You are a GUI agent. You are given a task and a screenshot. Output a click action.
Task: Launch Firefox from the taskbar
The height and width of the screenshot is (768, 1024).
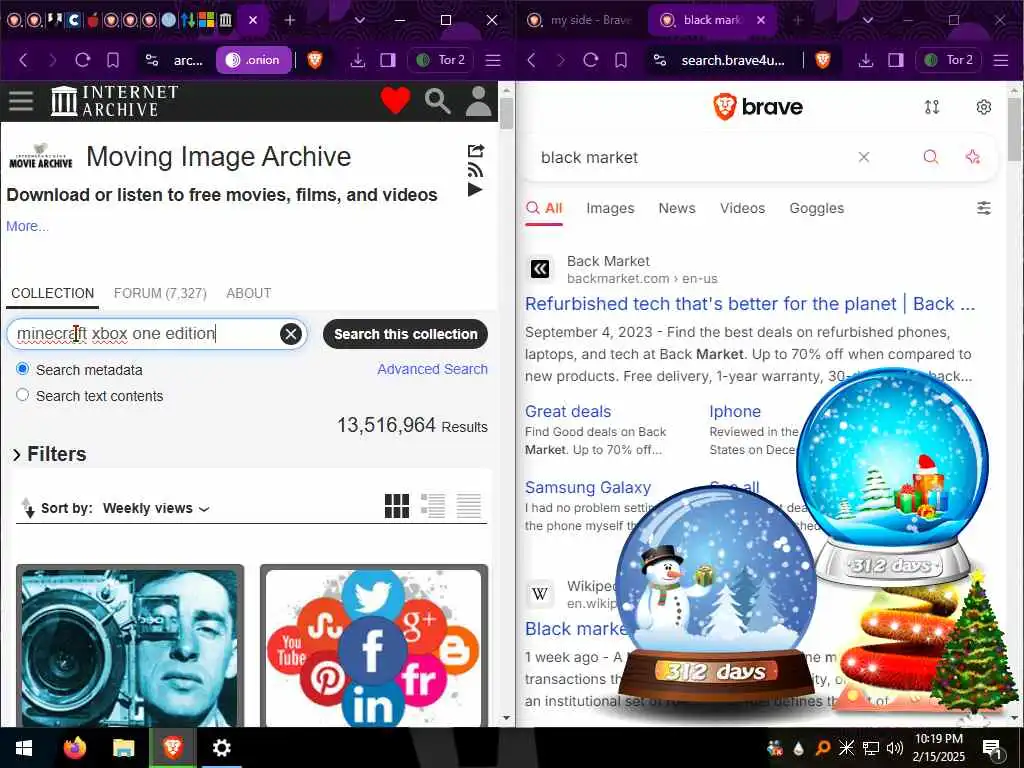(x=74, y=748)
